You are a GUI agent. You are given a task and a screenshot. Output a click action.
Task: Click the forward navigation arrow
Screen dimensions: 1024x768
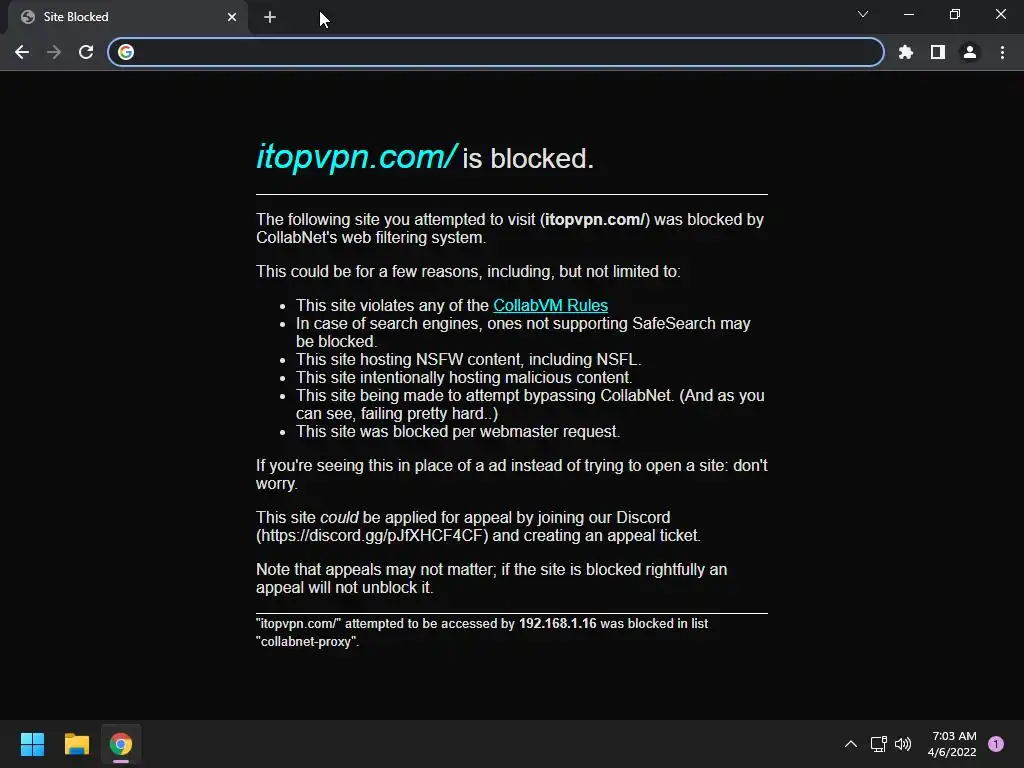tap(54, 52)
